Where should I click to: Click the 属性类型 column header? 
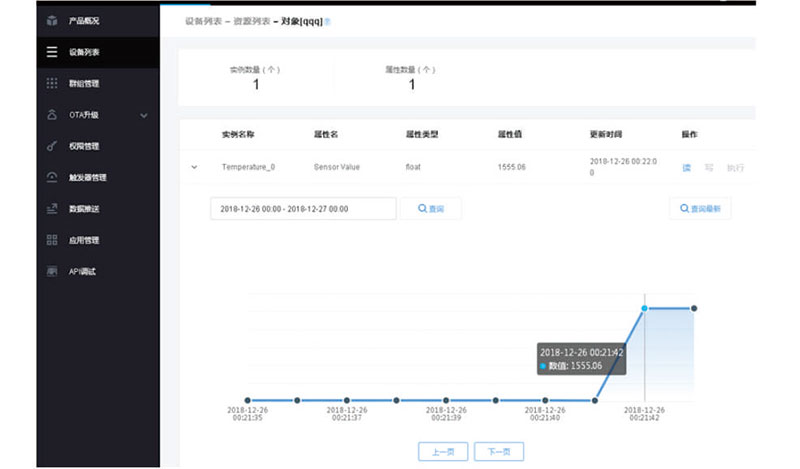(422, 134)
